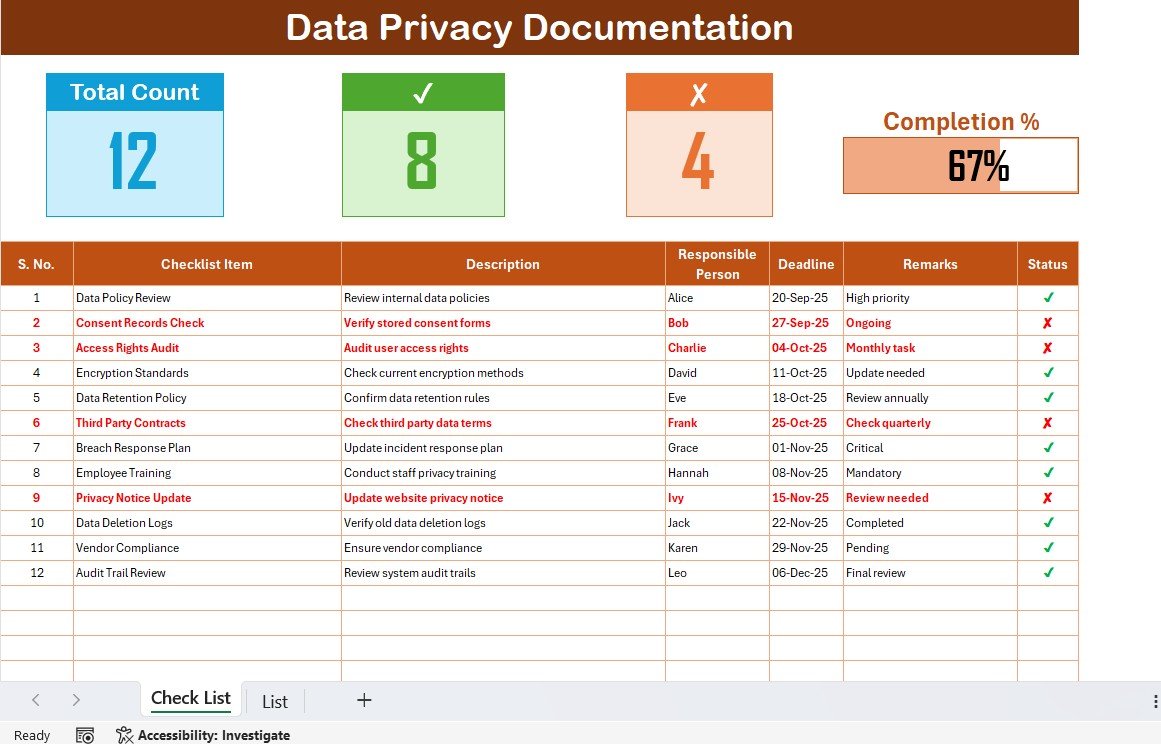Viewport: 1161px width, 744px height.
Task: Switch to the List sheet tab
Action: pos(274,701)
